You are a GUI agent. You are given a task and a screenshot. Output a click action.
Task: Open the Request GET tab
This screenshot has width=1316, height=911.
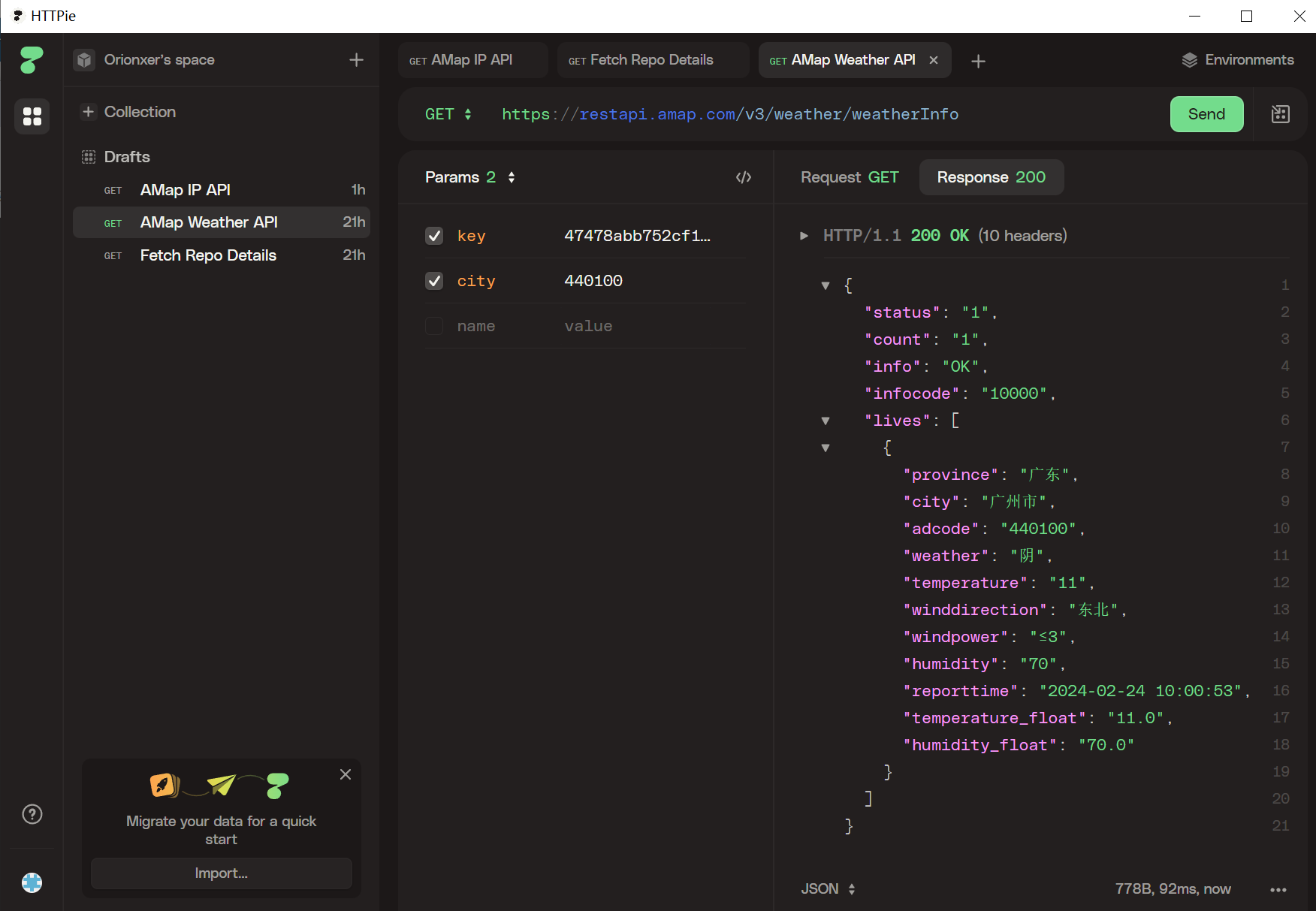[x=850, y=177]
